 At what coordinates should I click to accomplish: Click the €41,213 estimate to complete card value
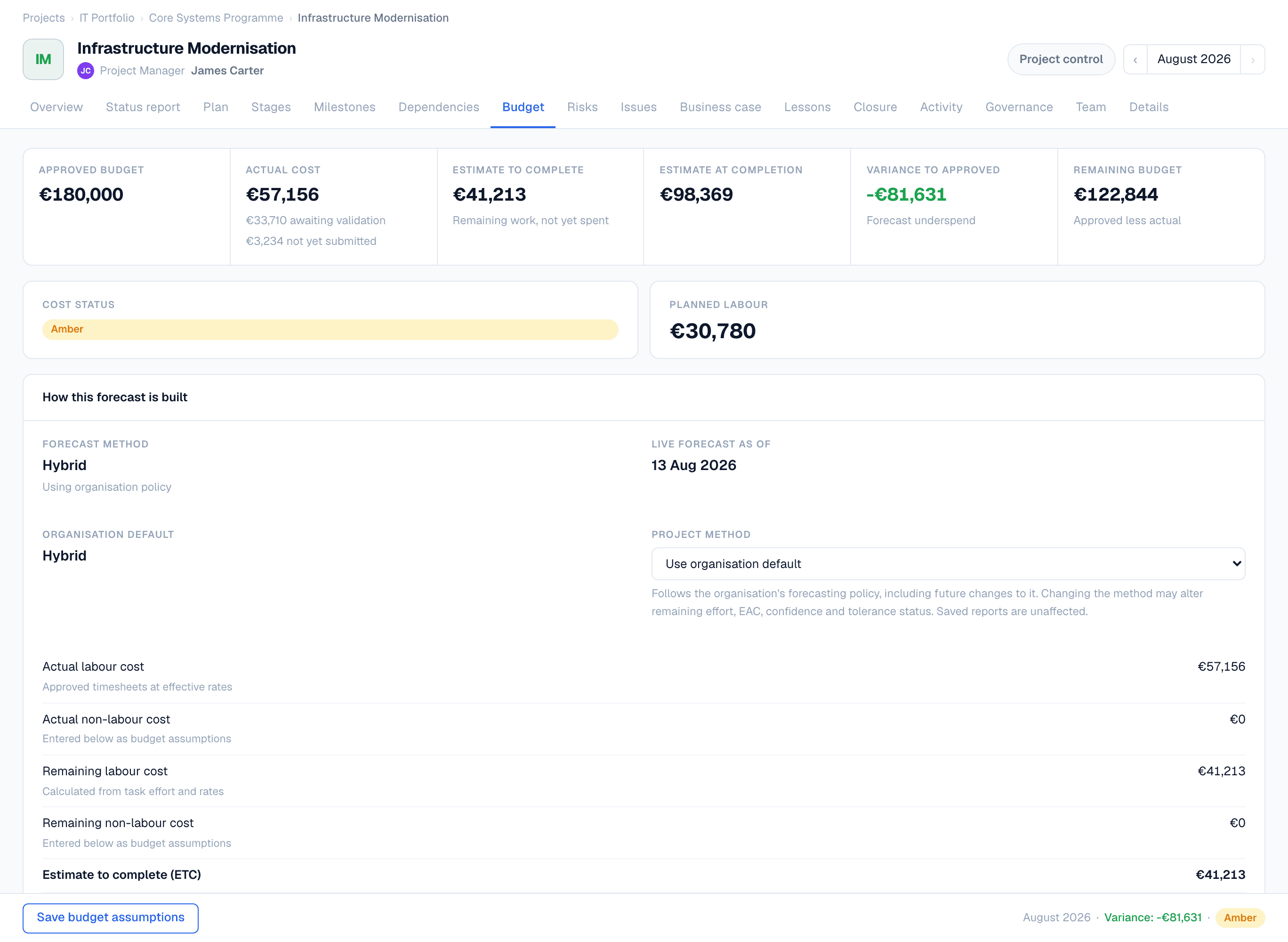489,195
